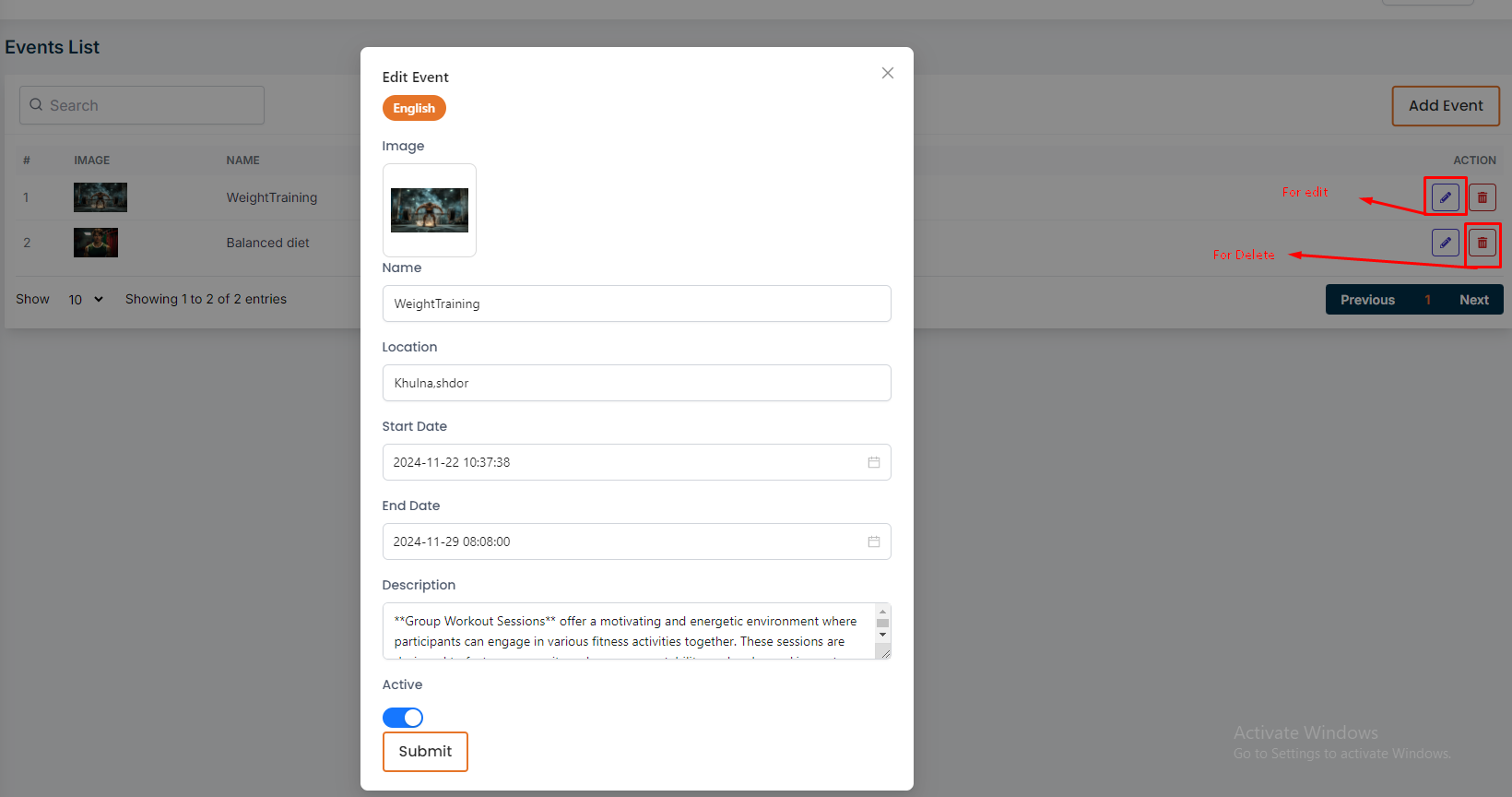Click delete trash icon for Balanced diet row
Screen dimensions: 1512x797
pos(1482,243)
